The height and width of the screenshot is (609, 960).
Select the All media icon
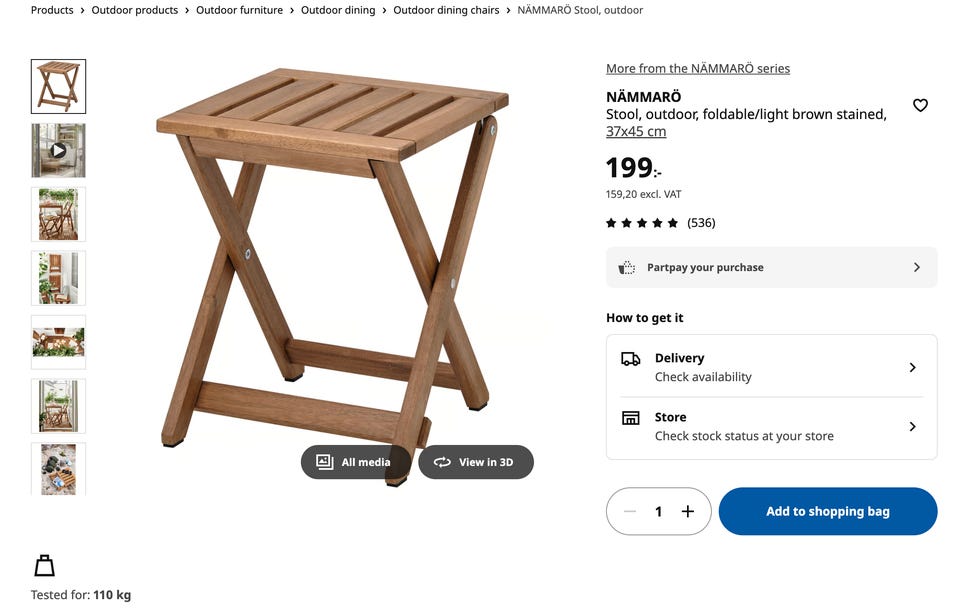323,461
